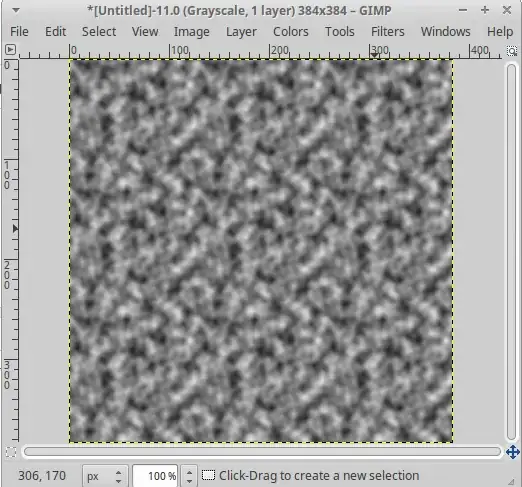Open the Tools menu
The width and height of the screenshot is (522, 487).
[x=340, y=32]
